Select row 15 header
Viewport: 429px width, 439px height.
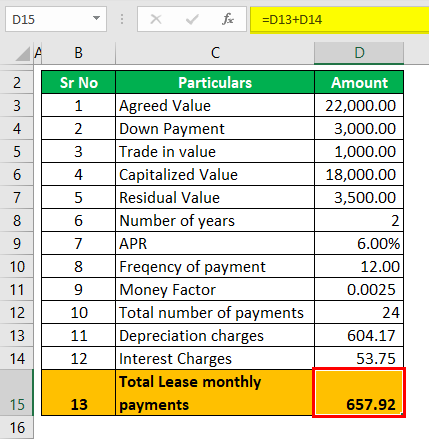click(x=17, y=393)
